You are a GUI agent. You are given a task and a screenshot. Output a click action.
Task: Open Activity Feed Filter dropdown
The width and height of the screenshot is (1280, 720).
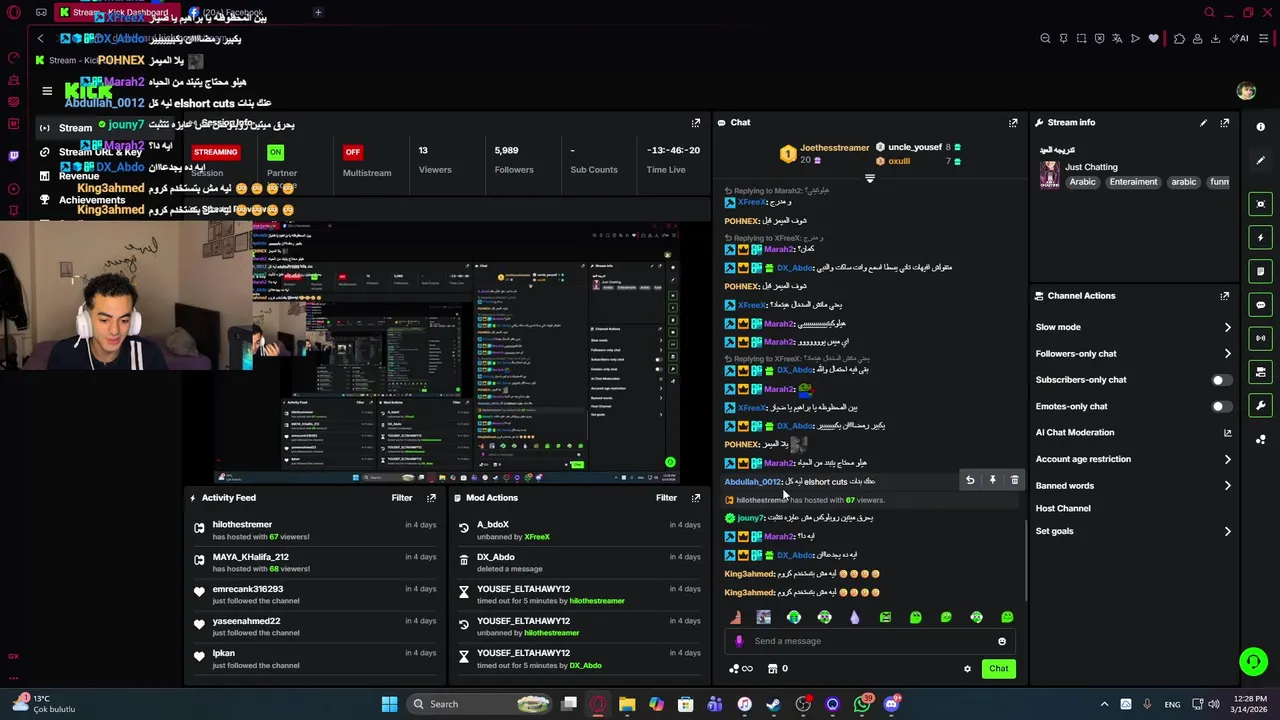click(402, 498)
